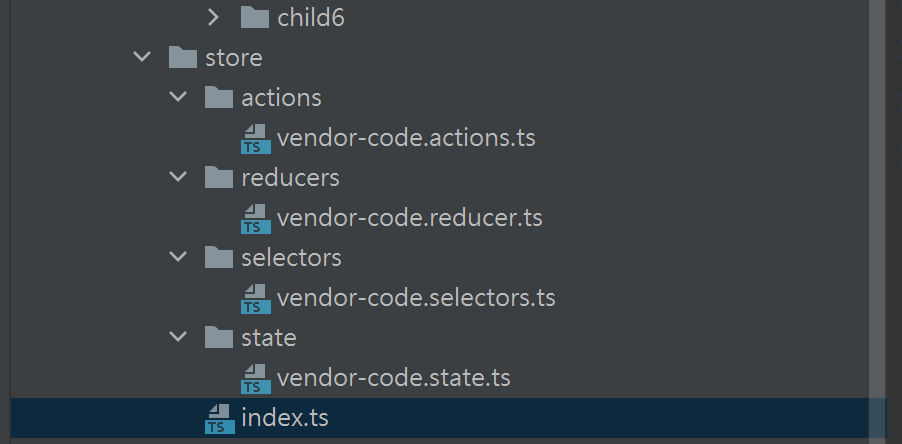
Task: Click TypeScript icon of index.ts
Action: click(220, 418)
